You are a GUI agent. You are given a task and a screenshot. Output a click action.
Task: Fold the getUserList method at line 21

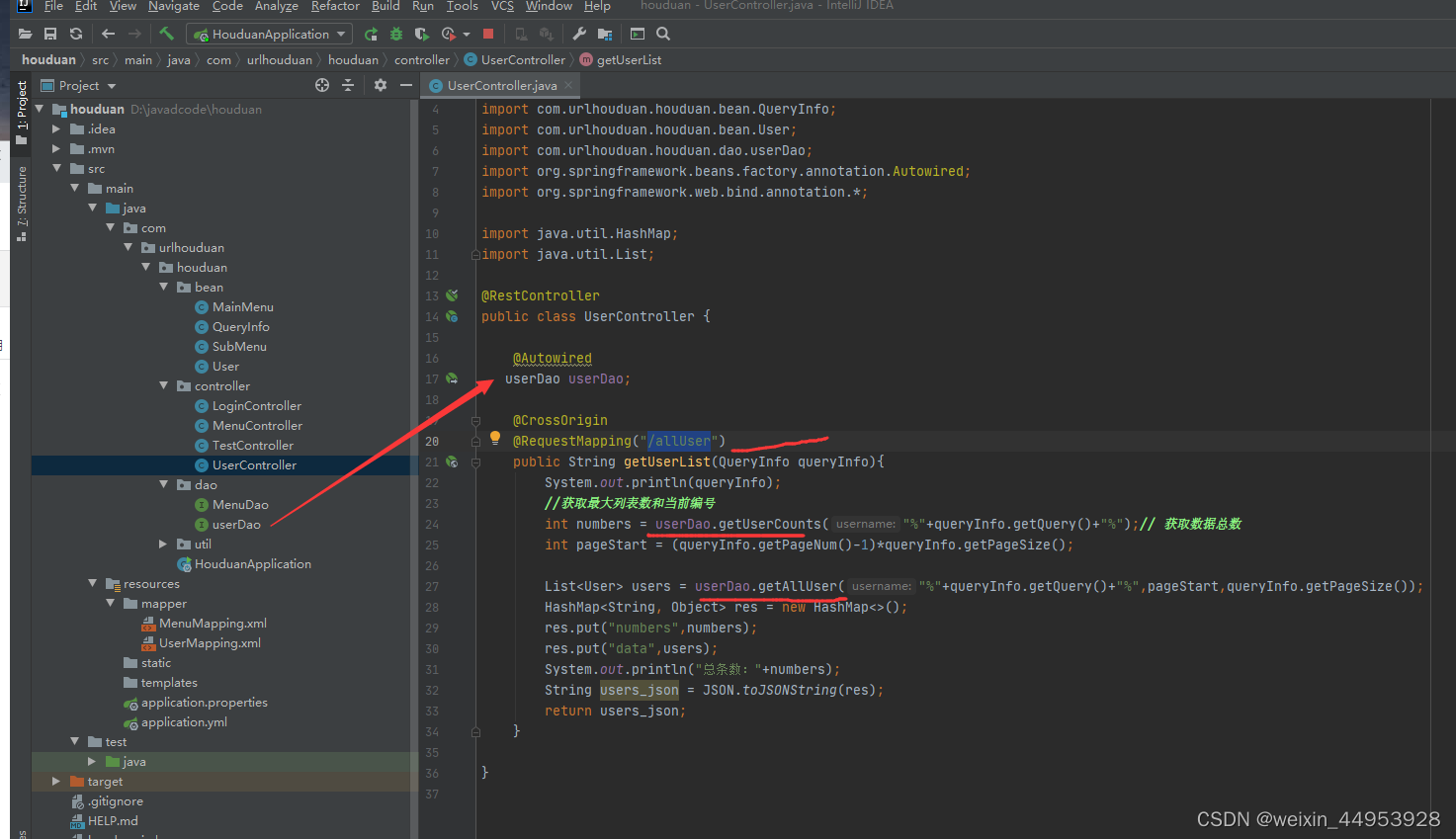click(475, 461)
